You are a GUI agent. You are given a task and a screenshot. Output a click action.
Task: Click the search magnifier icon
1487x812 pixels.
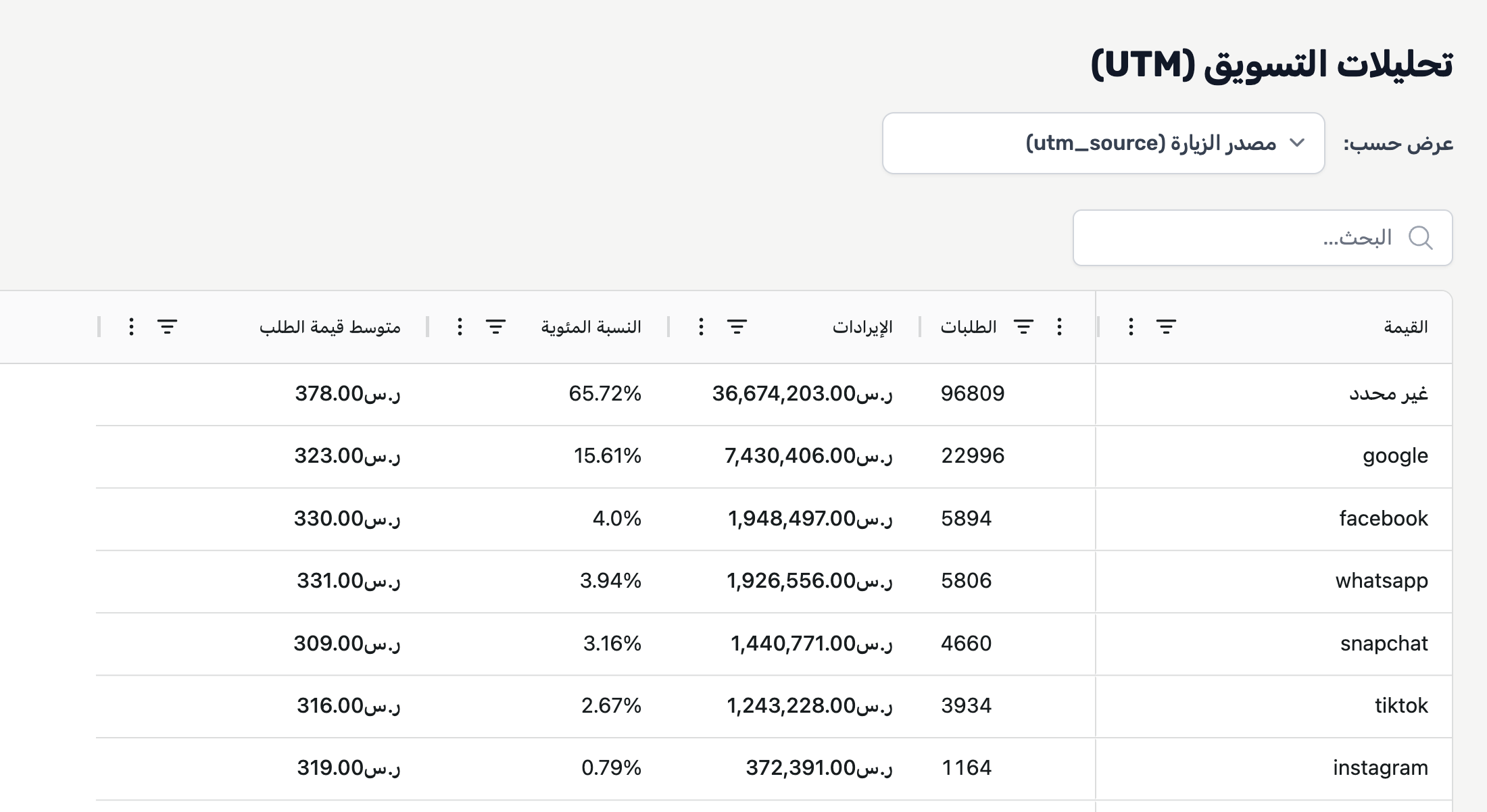[x=1421, y=237]
